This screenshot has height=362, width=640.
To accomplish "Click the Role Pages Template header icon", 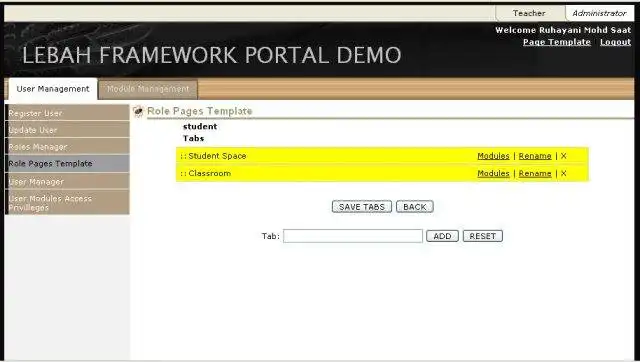I will [138, 111].
